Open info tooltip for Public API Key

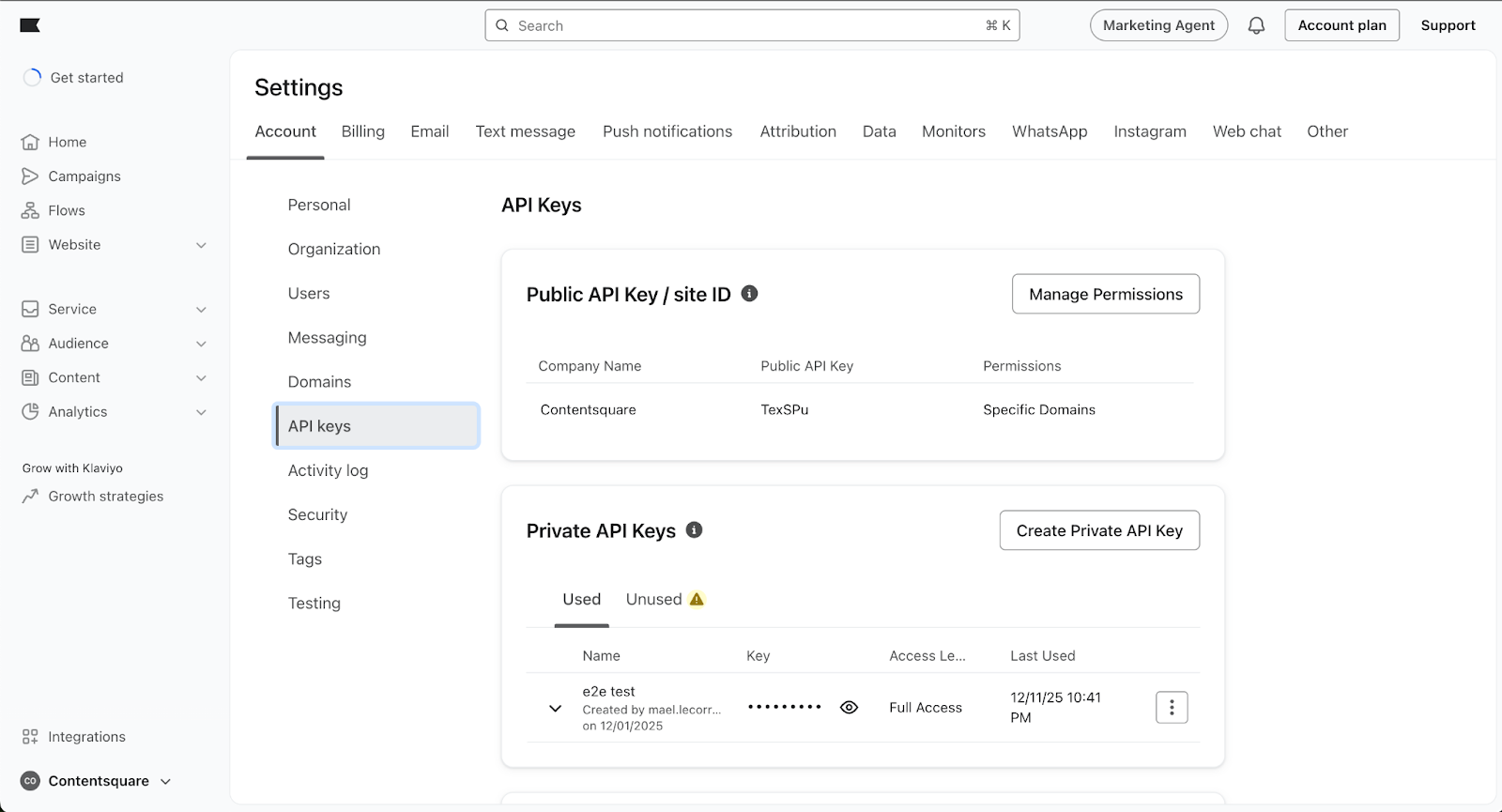point(749,294)
